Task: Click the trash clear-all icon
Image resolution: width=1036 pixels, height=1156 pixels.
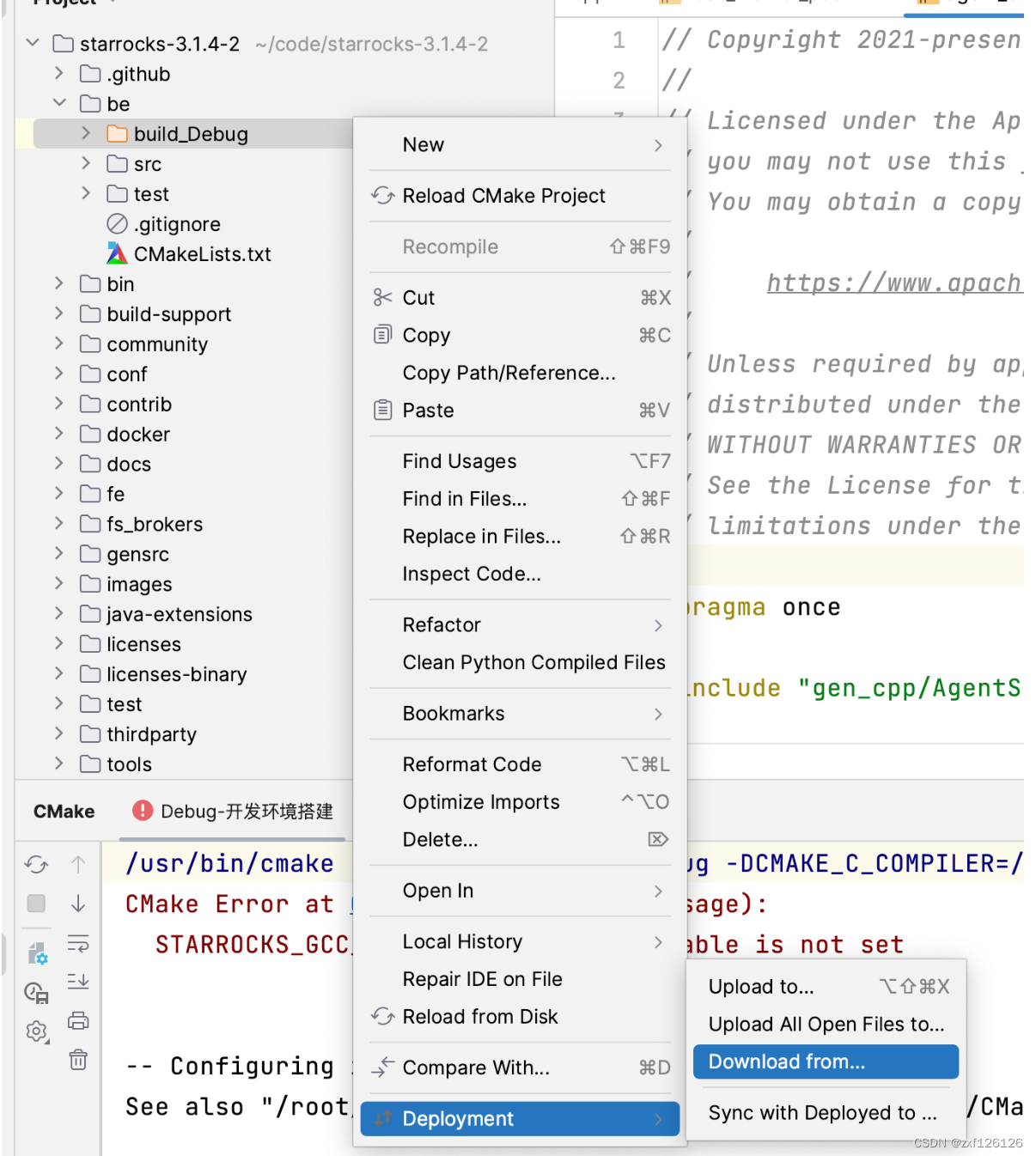Action: click(x=78, y=1060)
